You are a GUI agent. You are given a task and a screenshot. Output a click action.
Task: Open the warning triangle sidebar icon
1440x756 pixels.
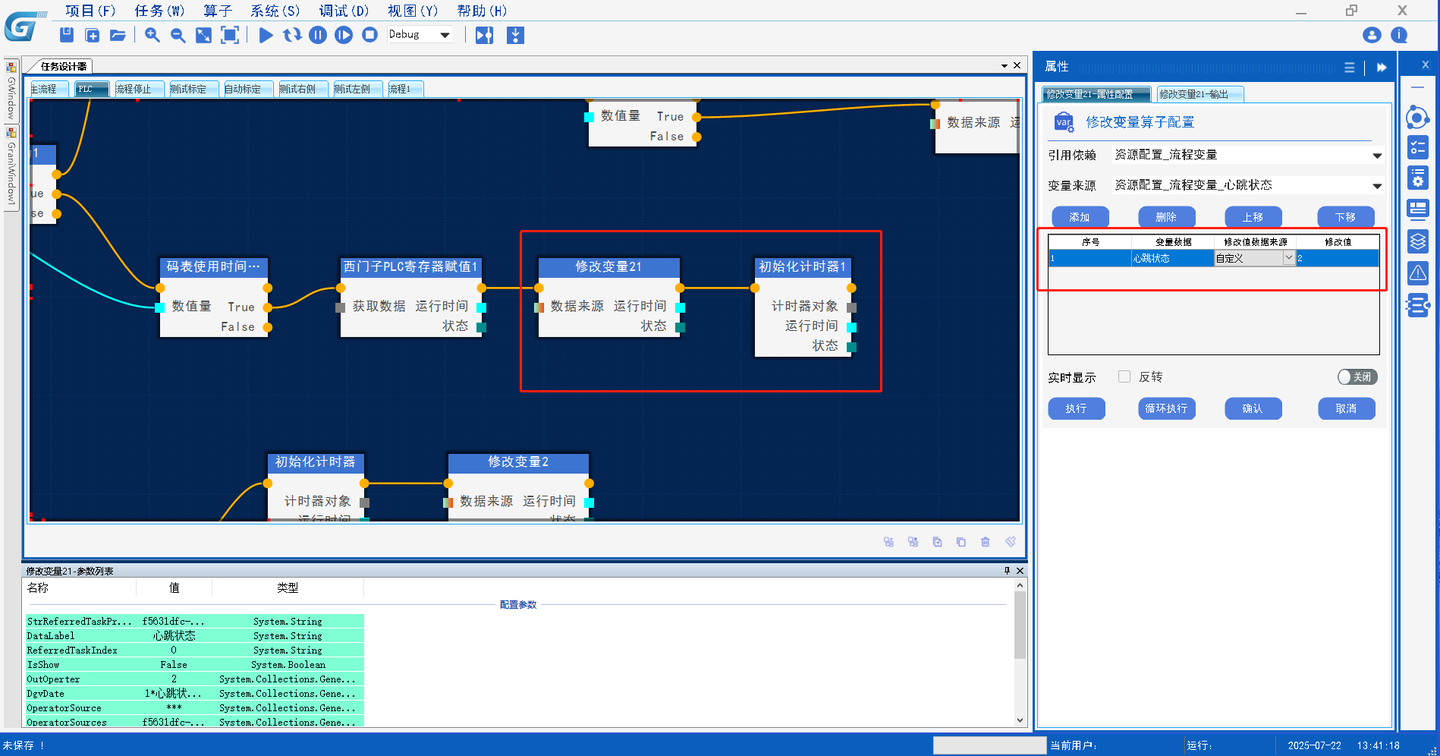(1417, 272)
